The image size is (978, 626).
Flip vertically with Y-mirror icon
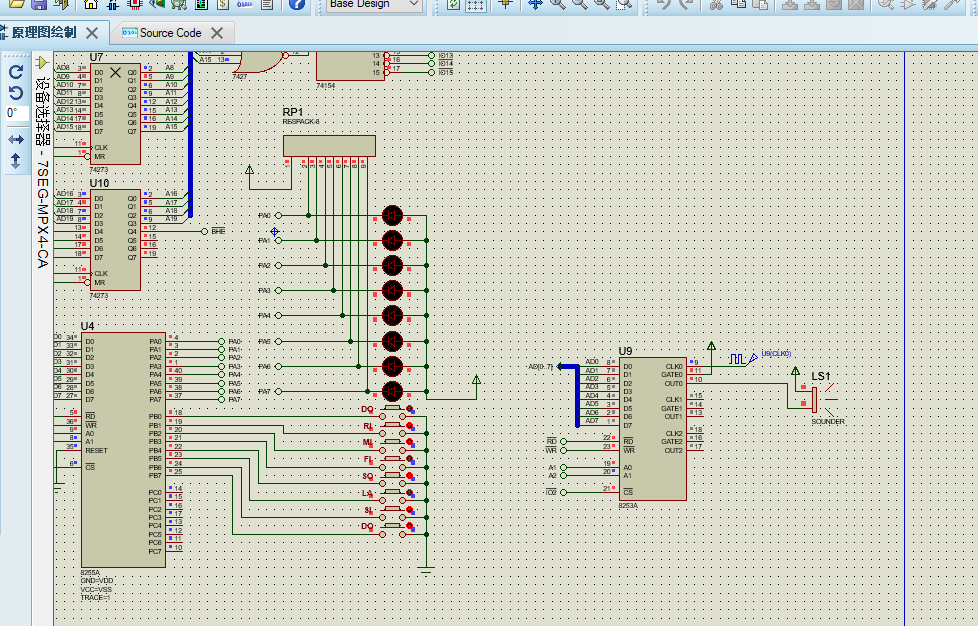point(16,161)
